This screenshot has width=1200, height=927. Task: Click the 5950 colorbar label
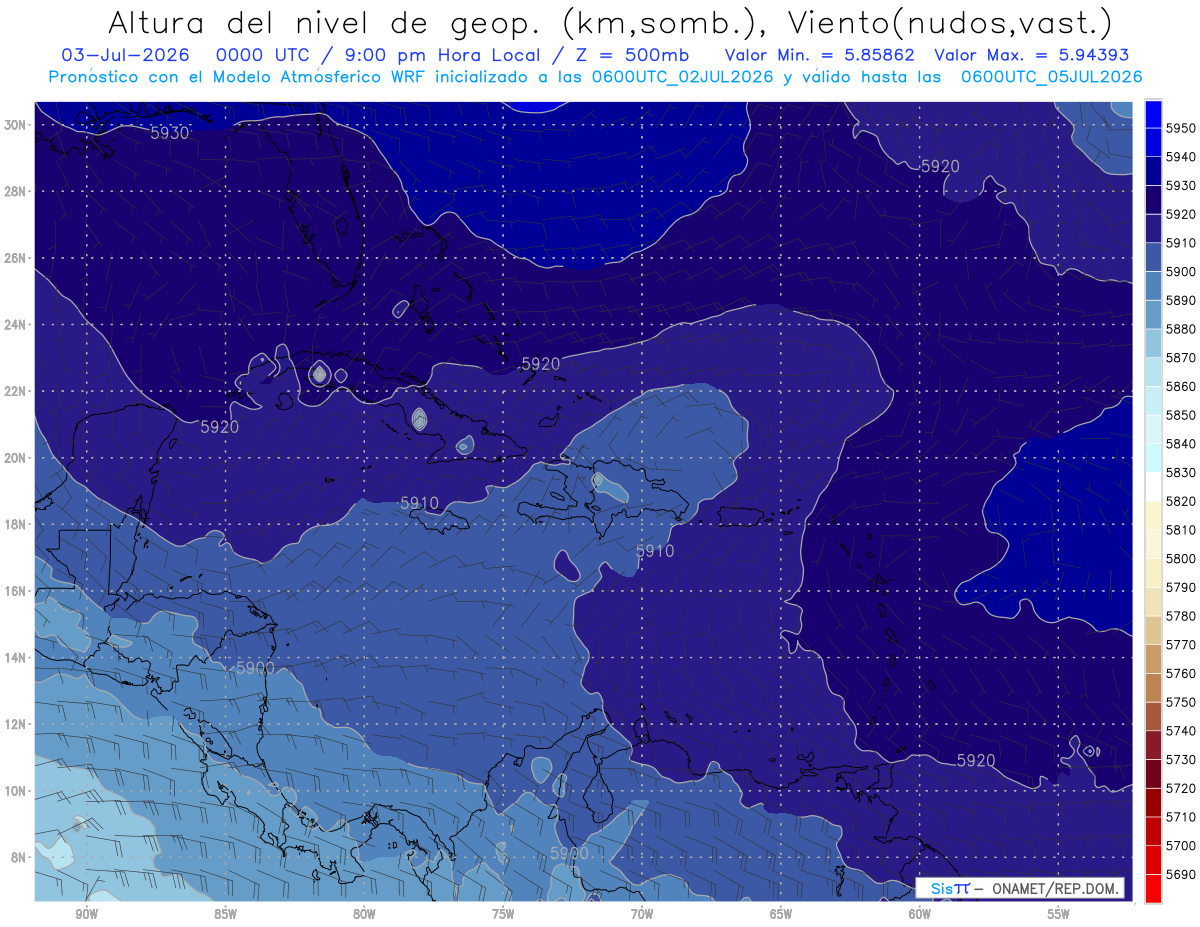click(1181, 128)
